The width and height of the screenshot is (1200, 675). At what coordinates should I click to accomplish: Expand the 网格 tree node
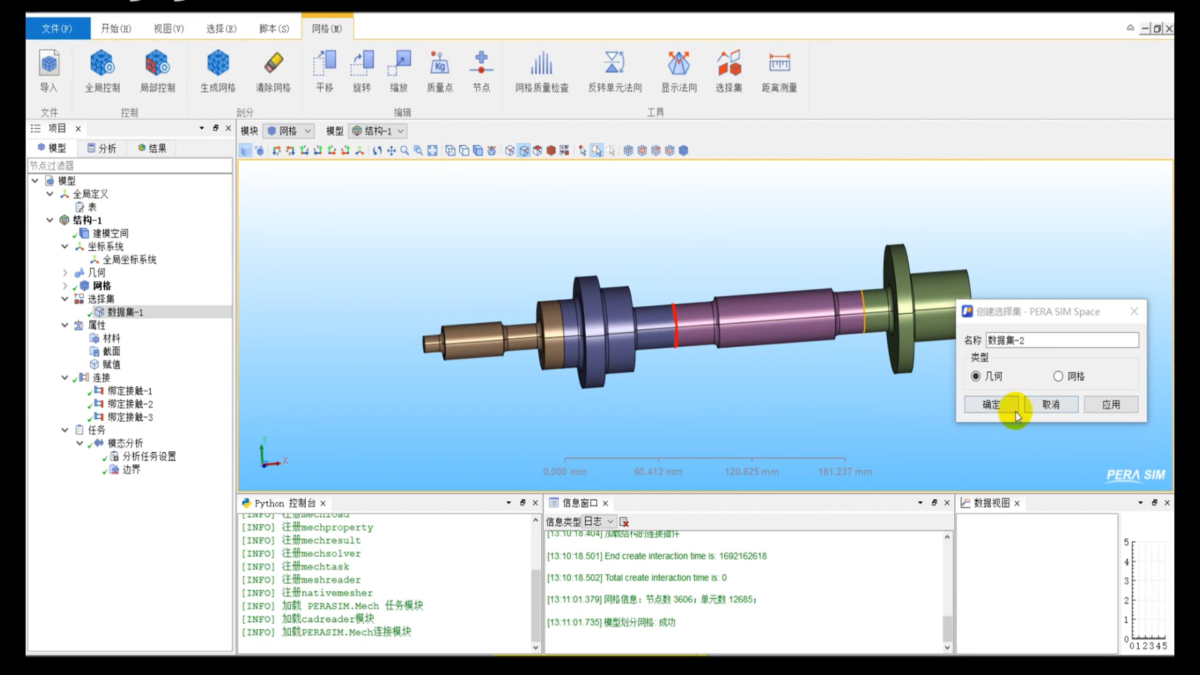[x=65, y=286]
